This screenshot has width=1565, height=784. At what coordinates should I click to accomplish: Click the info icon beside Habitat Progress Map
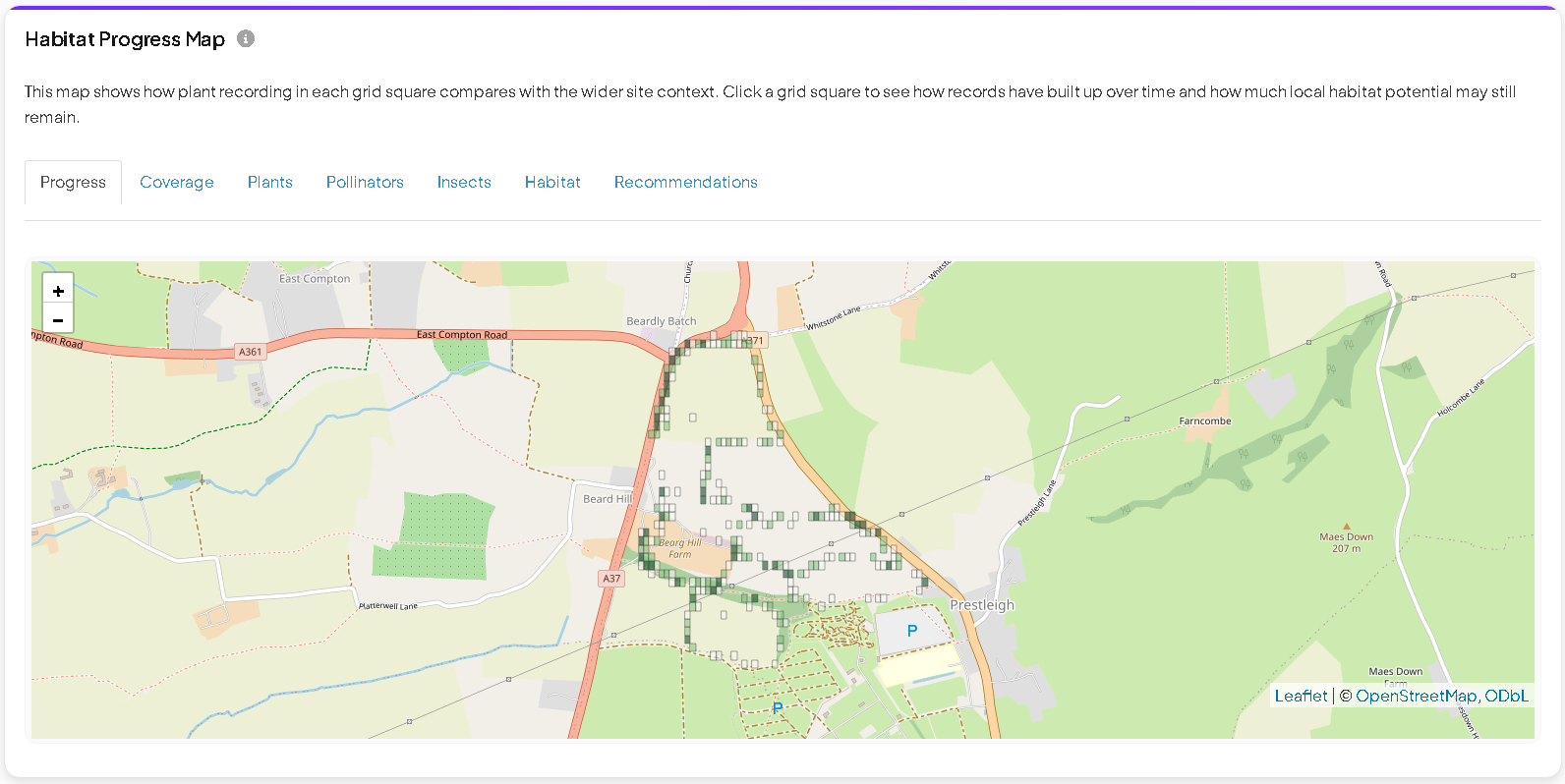pyautogui.click(x=246, y=38)
